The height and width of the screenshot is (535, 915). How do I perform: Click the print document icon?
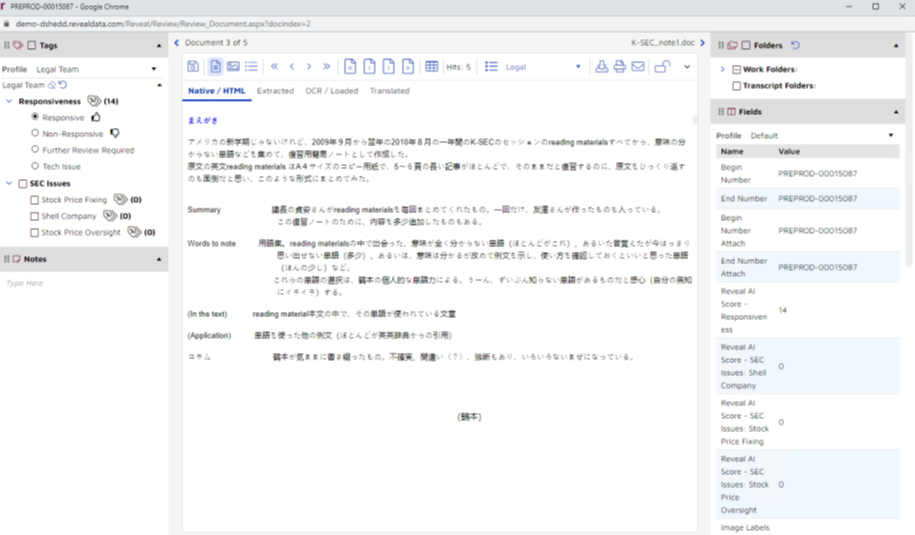tap(619, 67)
